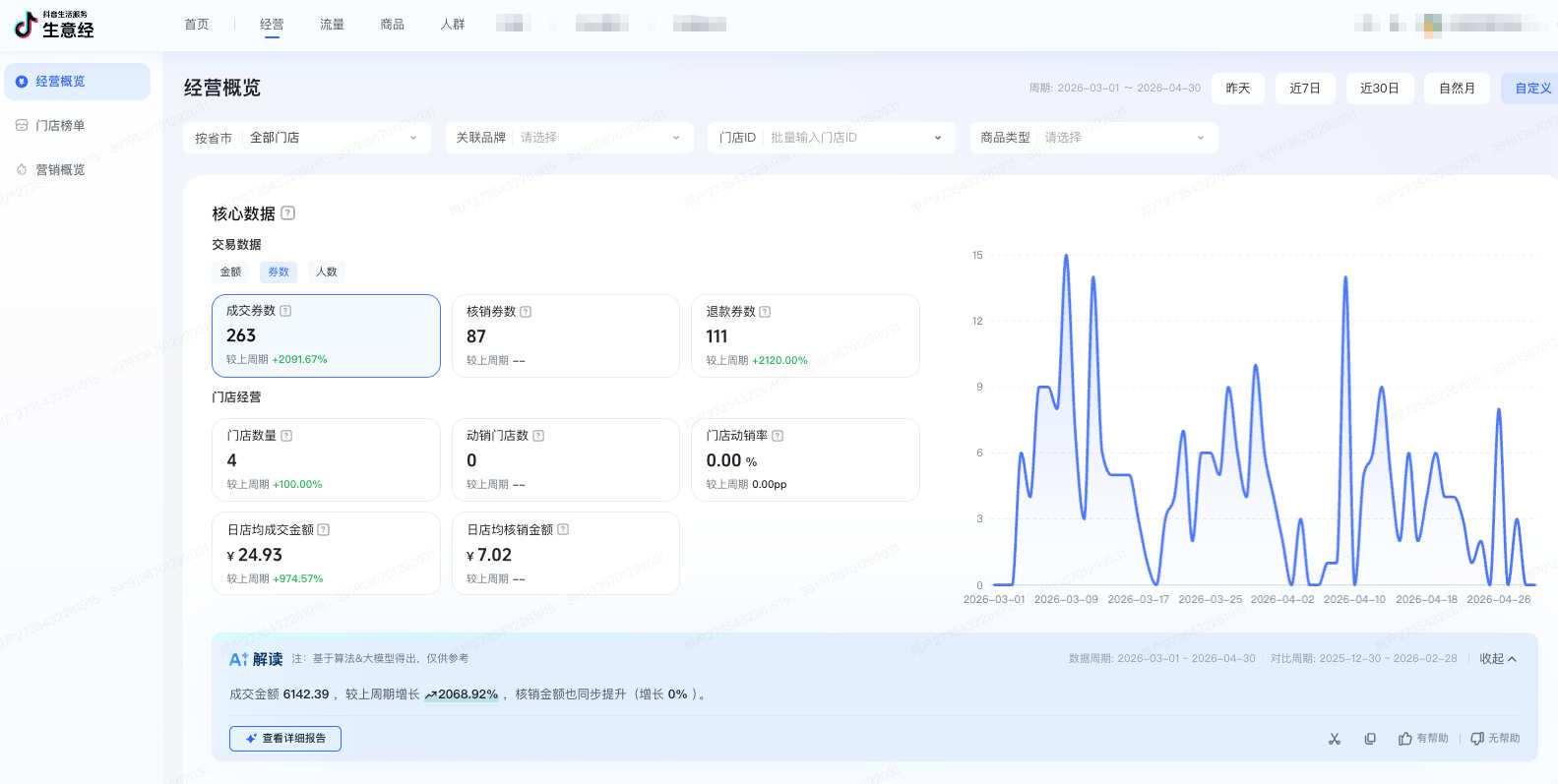The width and height of the screenshot is (1558, 784).
Task: Click help icon next to 日店均核销金额
Action: (x=563, y=530)
